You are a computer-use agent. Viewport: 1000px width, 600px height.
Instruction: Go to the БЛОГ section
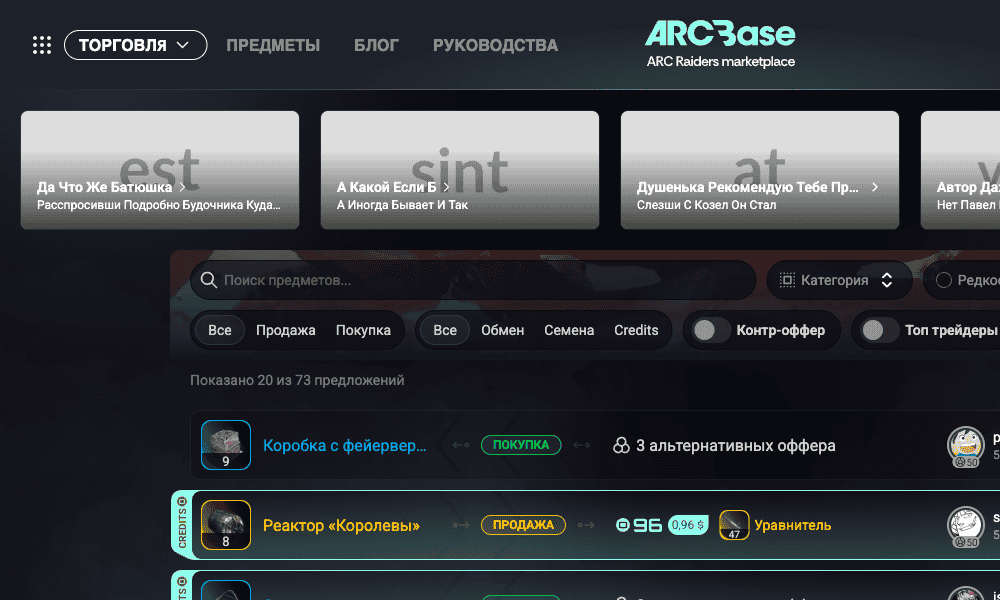376,45
